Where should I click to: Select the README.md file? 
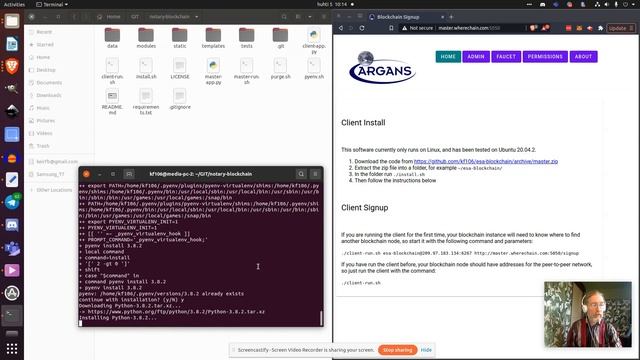pos(112,102)
